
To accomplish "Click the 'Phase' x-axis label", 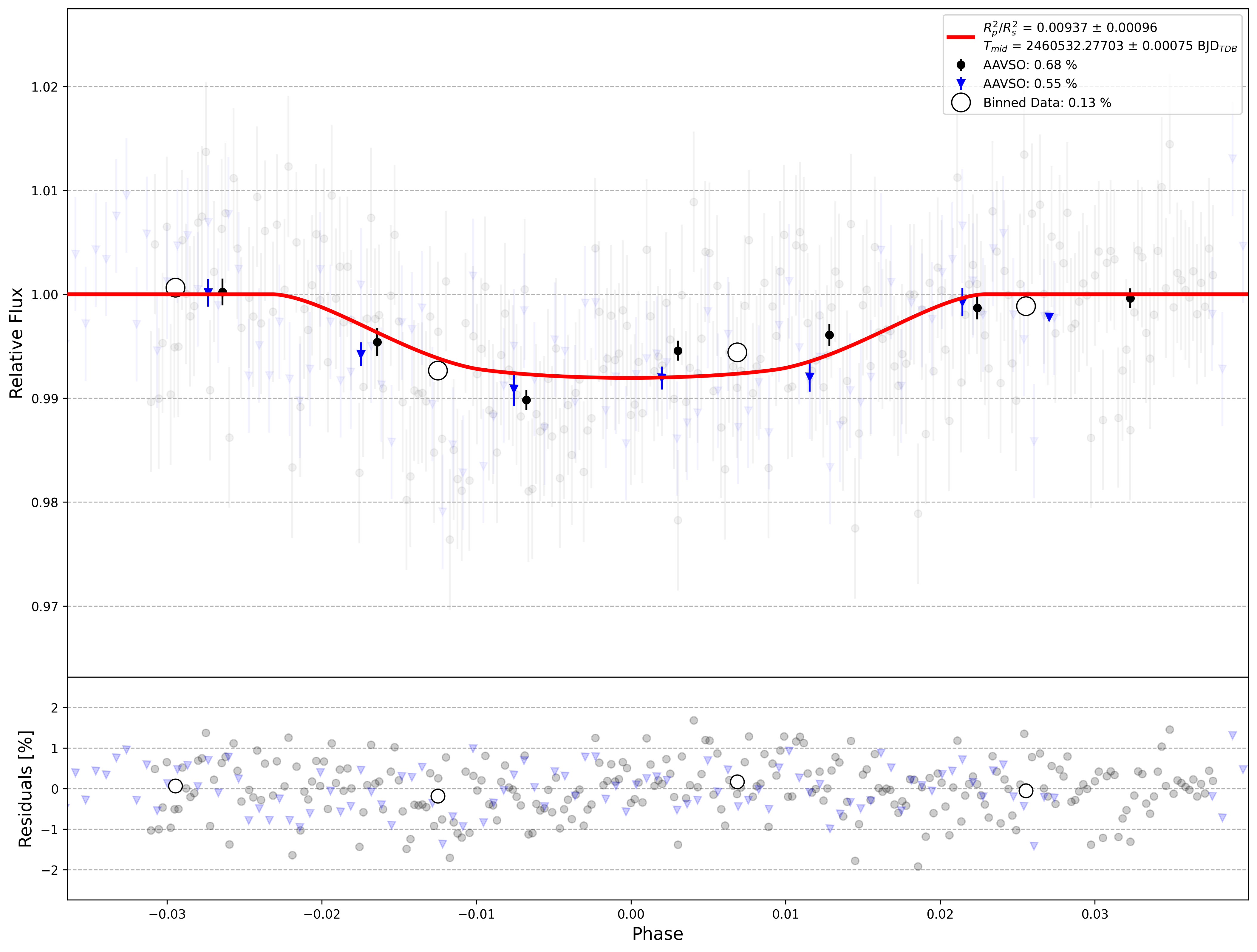I will coord(658,934).
